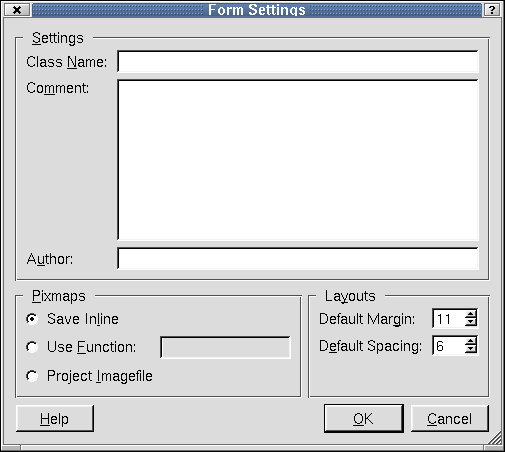Decrease Default Margin with down arrow

(x=471, y=322)
